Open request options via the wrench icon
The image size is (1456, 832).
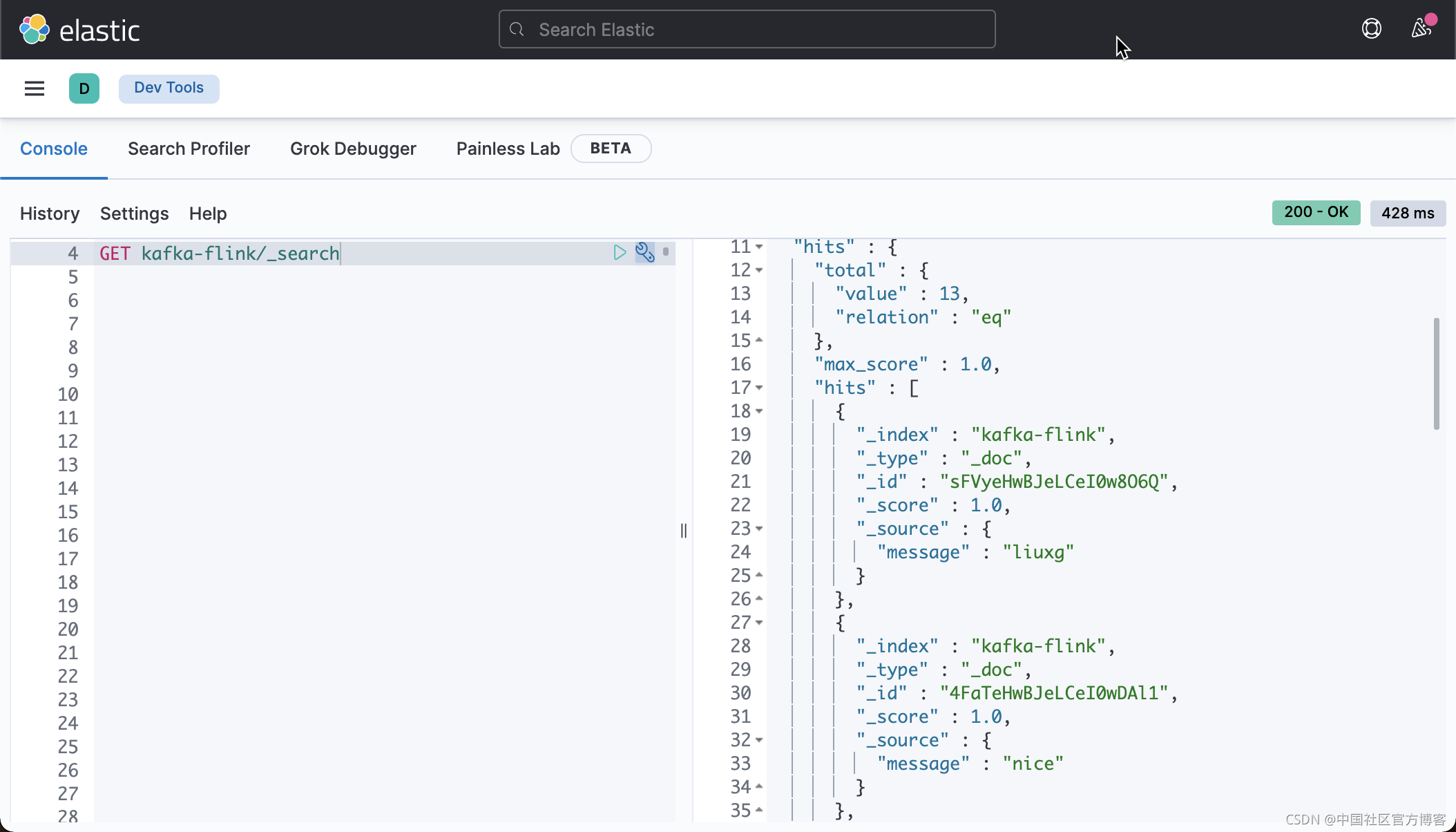tap(644, 252)
